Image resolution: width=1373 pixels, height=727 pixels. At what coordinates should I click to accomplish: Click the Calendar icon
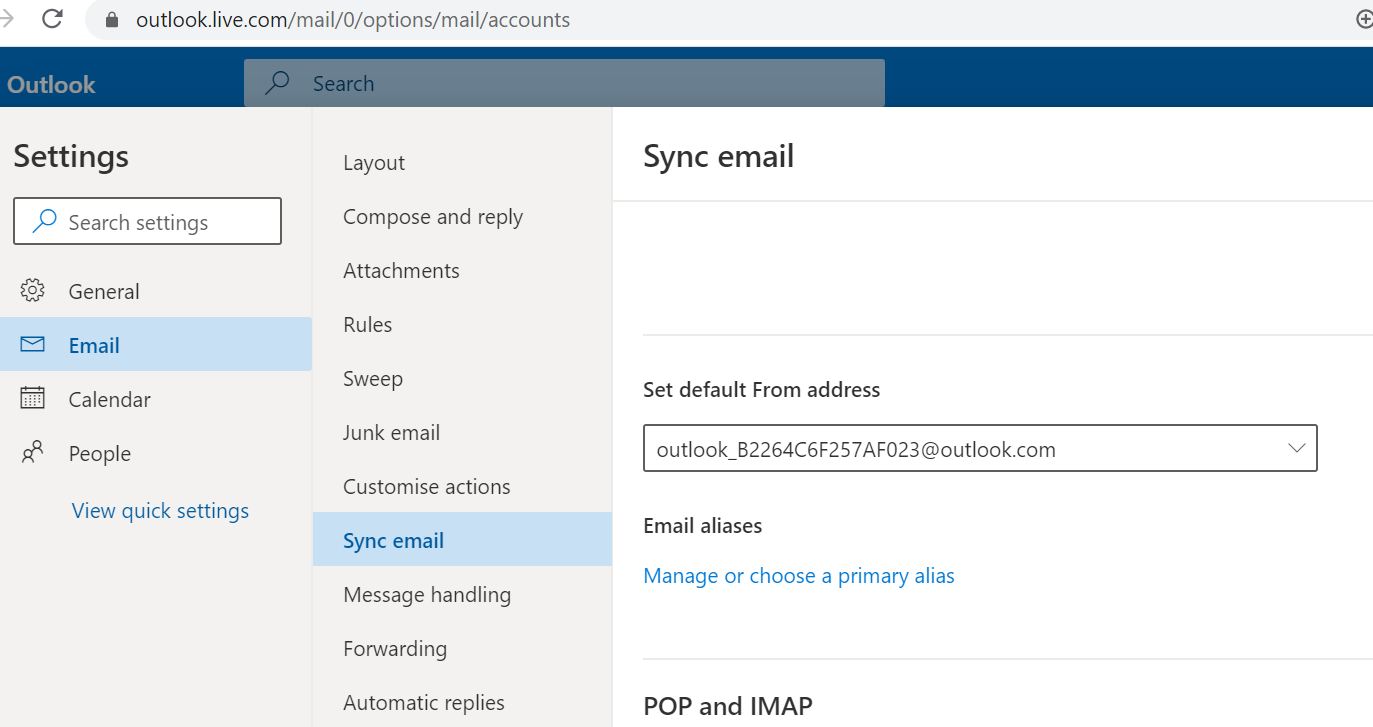tap(32, 398)
